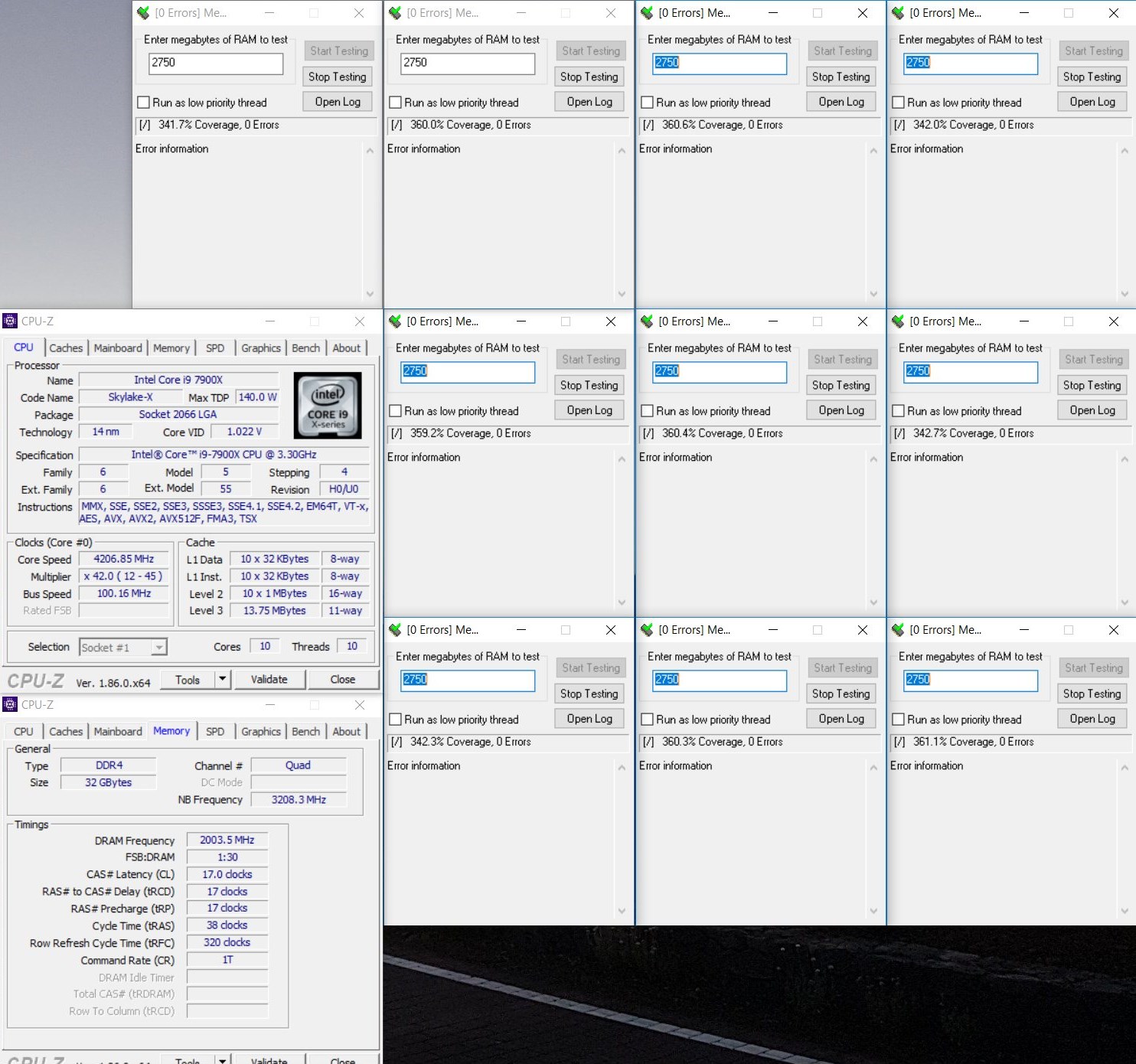This screenshot has height=1064, width=1136.
Task: Click CPU-Z icon in upper CPU-Z title bar
Action: (10, 321)
